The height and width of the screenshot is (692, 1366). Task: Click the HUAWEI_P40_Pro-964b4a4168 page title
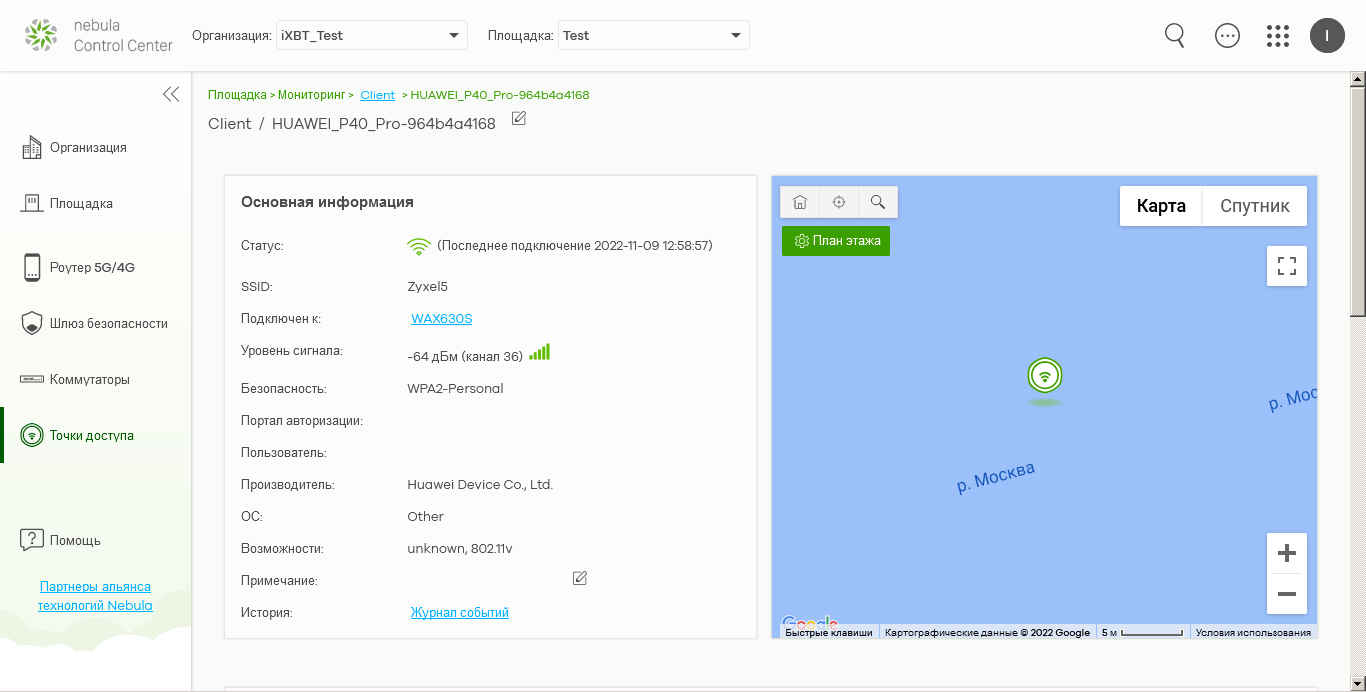point(384,124)
